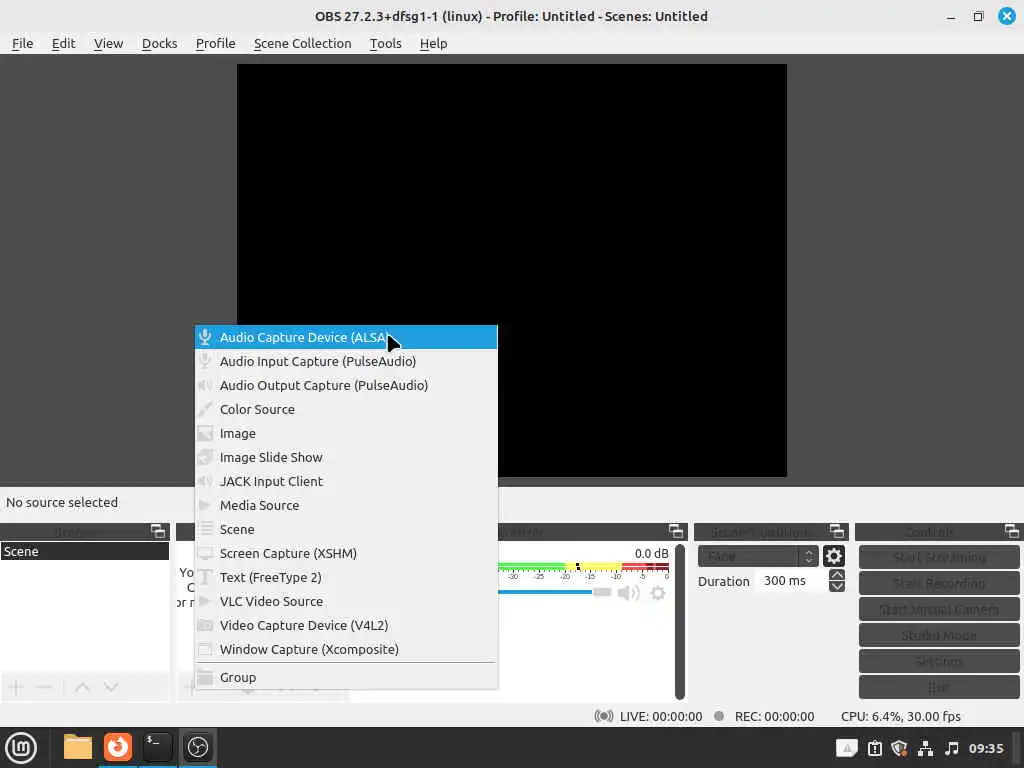Screen dimensions: 1024x768
Task: Select Color Source from the add menu
Action: tap(346, 409)
